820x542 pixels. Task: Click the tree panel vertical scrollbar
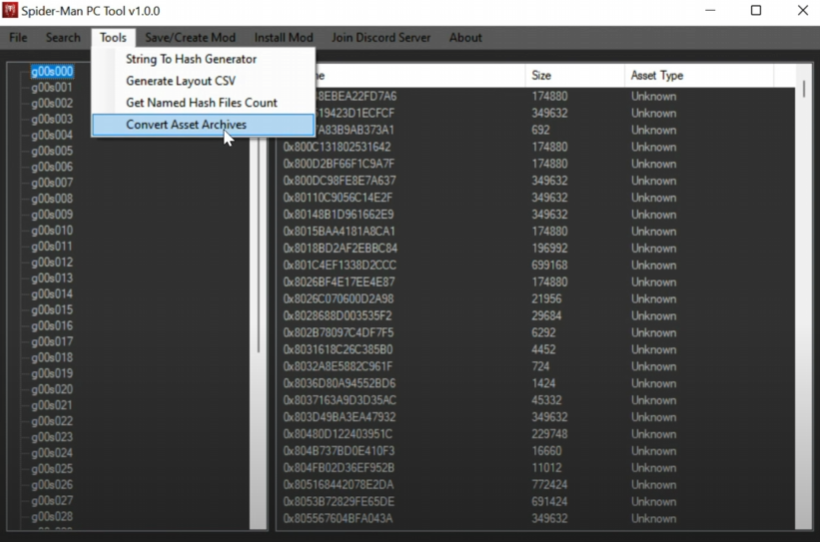258,332
